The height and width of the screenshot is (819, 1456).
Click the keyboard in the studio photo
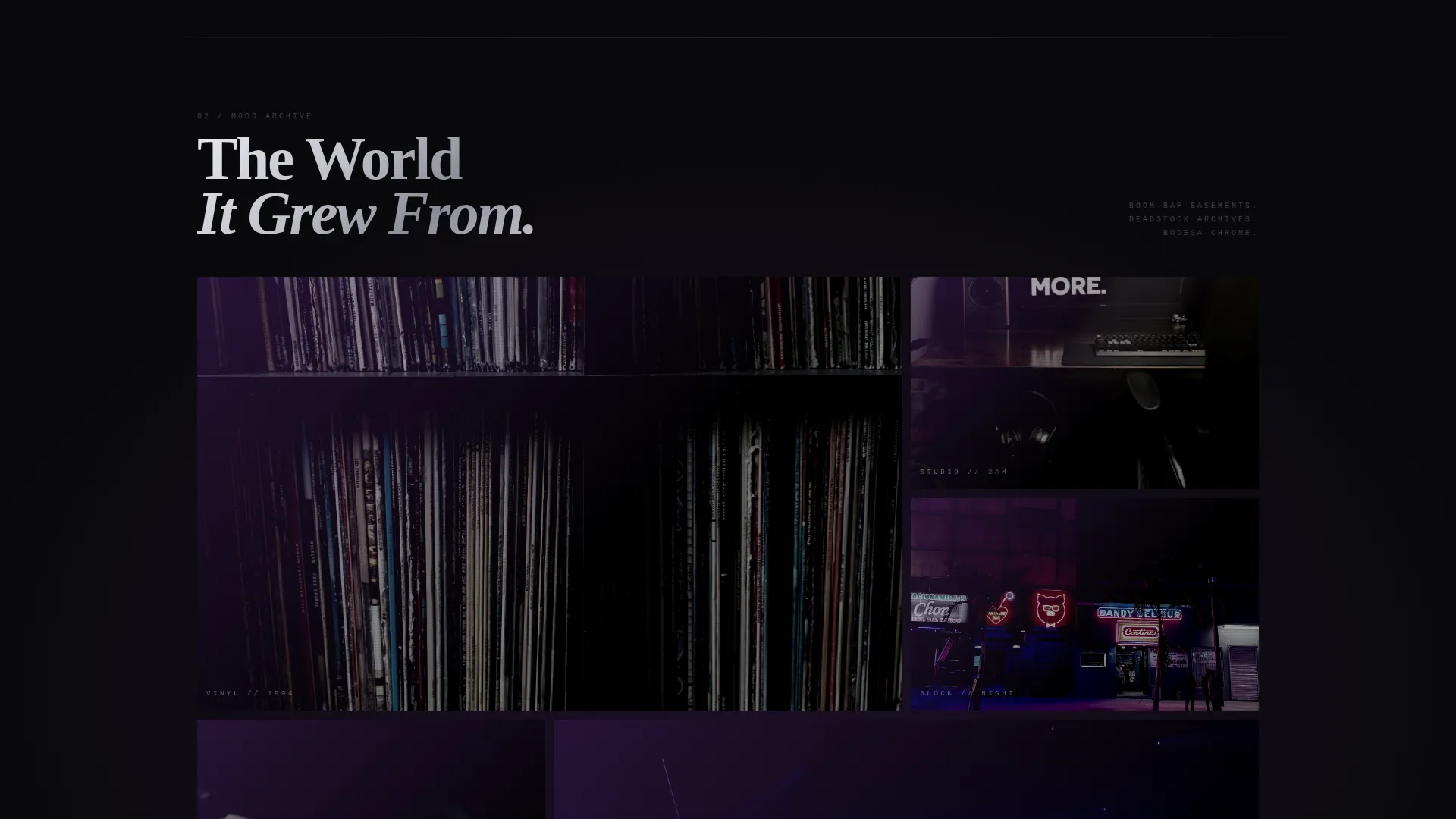(1148, 344)
